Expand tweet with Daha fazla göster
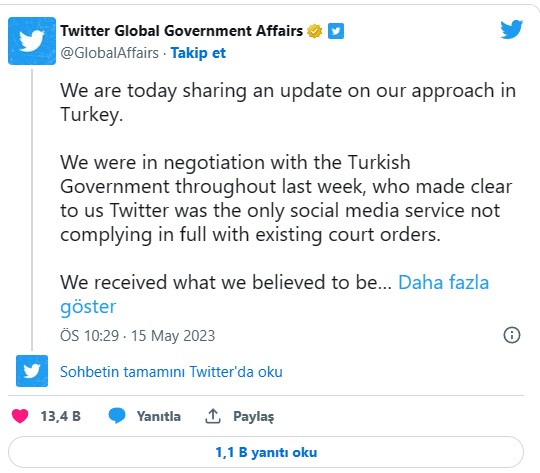The height and width of the screenshot is (473, 540). [x=274, y=294]
